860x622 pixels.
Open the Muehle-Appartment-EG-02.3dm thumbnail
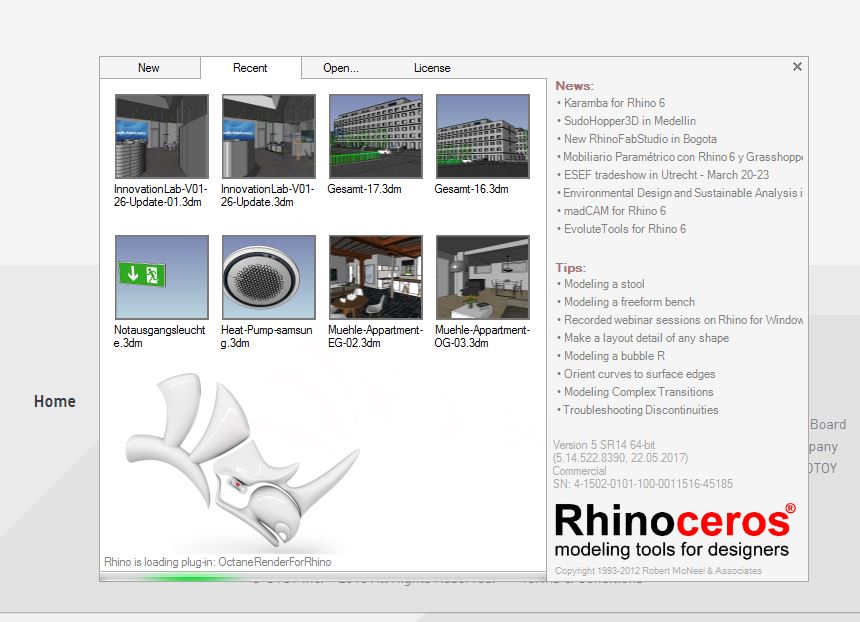[376, 277]
